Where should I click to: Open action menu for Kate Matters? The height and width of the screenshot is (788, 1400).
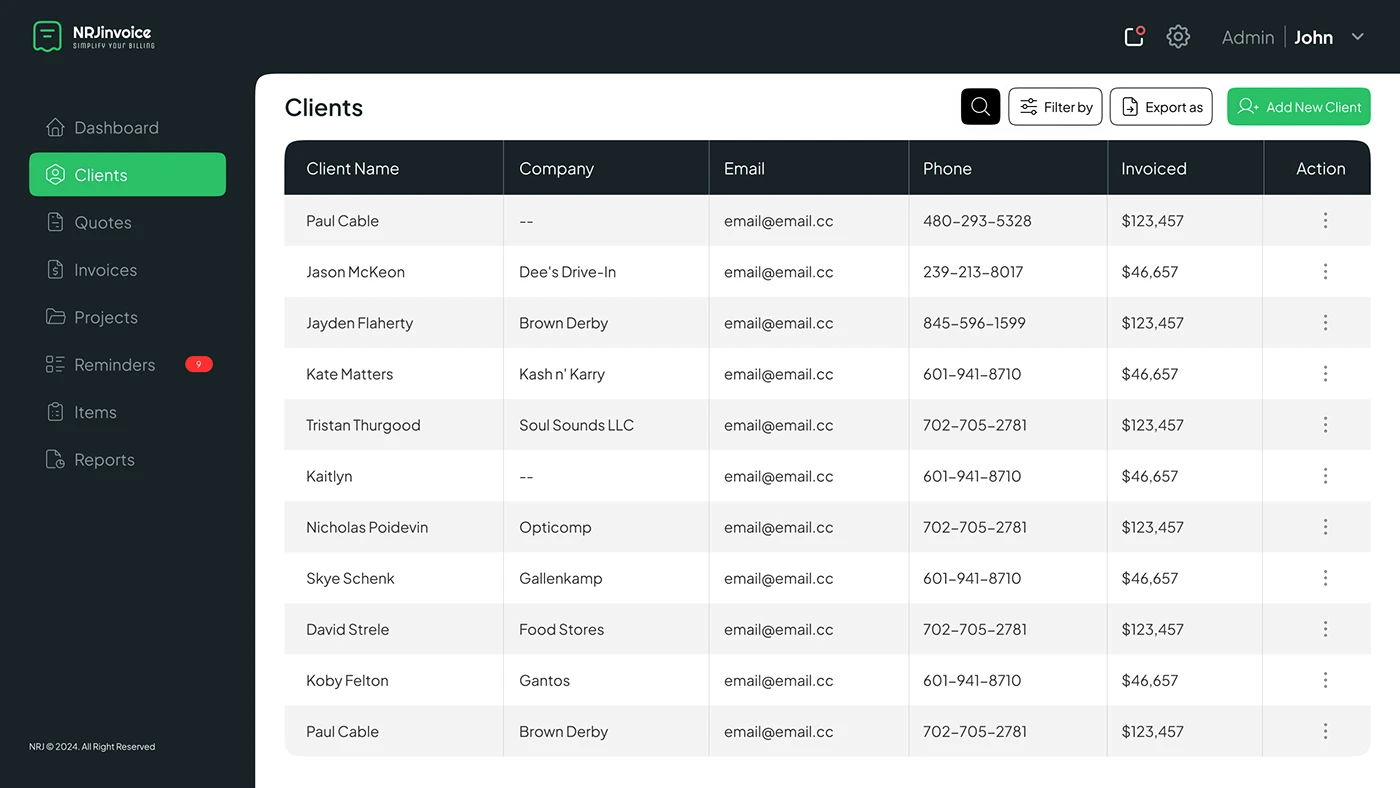click(1325, 374)
